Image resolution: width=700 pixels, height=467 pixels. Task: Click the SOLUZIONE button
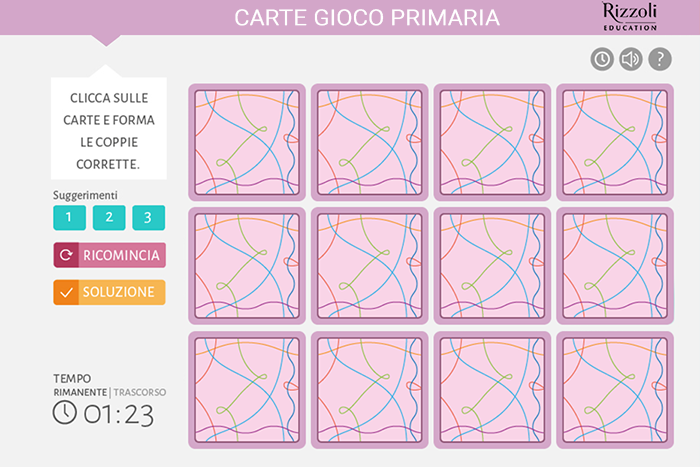(x=109, y=292)
